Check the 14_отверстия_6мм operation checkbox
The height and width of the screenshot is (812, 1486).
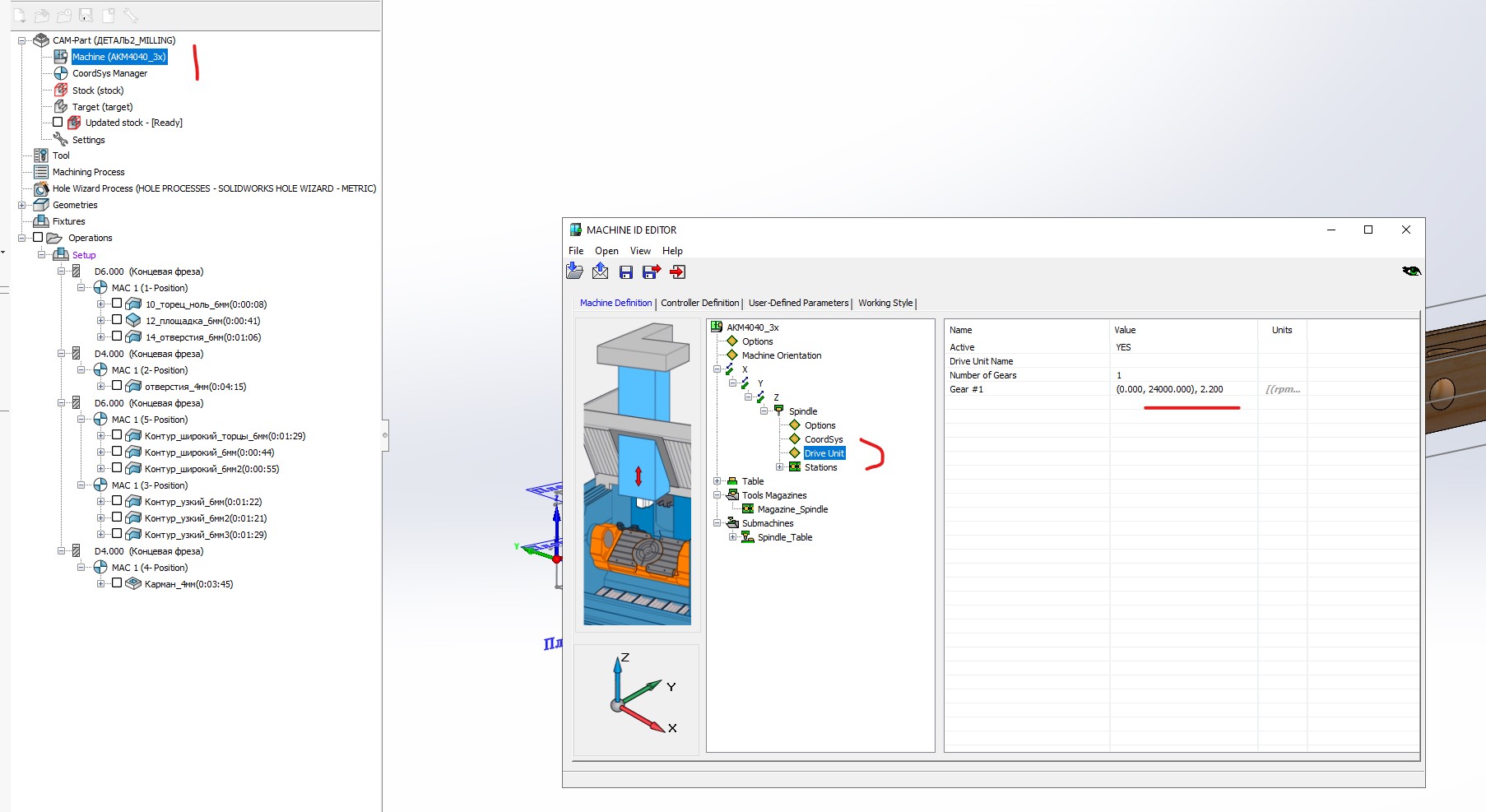point(117,336)
